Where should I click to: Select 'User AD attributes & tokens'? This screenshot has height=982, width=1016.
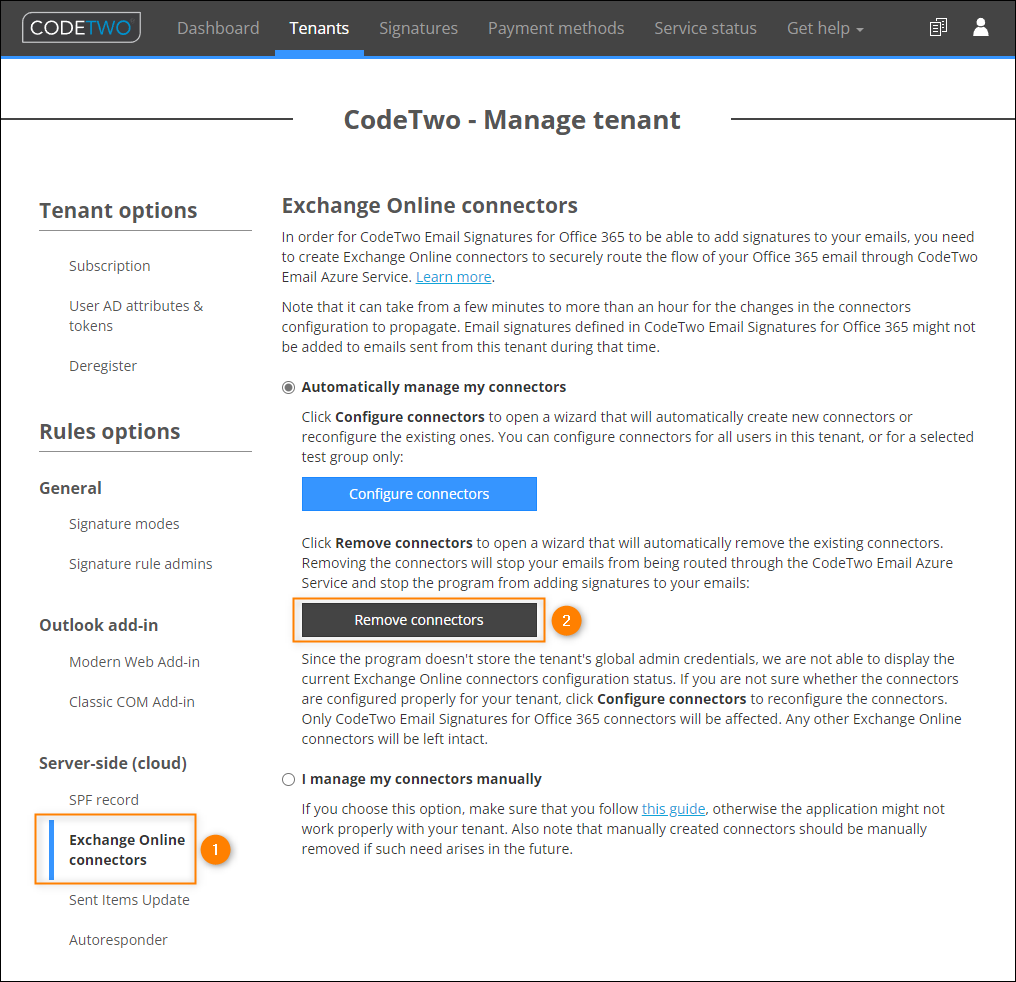tap(136, 315)
